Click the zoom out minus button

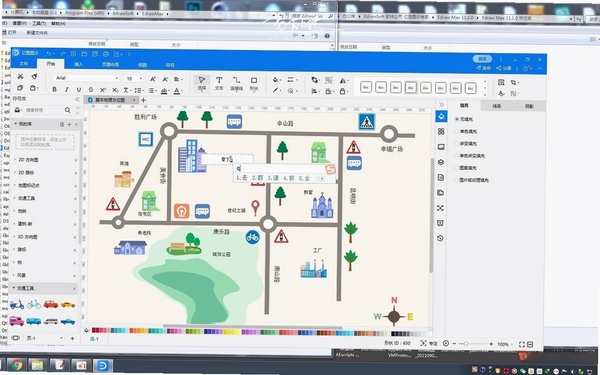454,344
